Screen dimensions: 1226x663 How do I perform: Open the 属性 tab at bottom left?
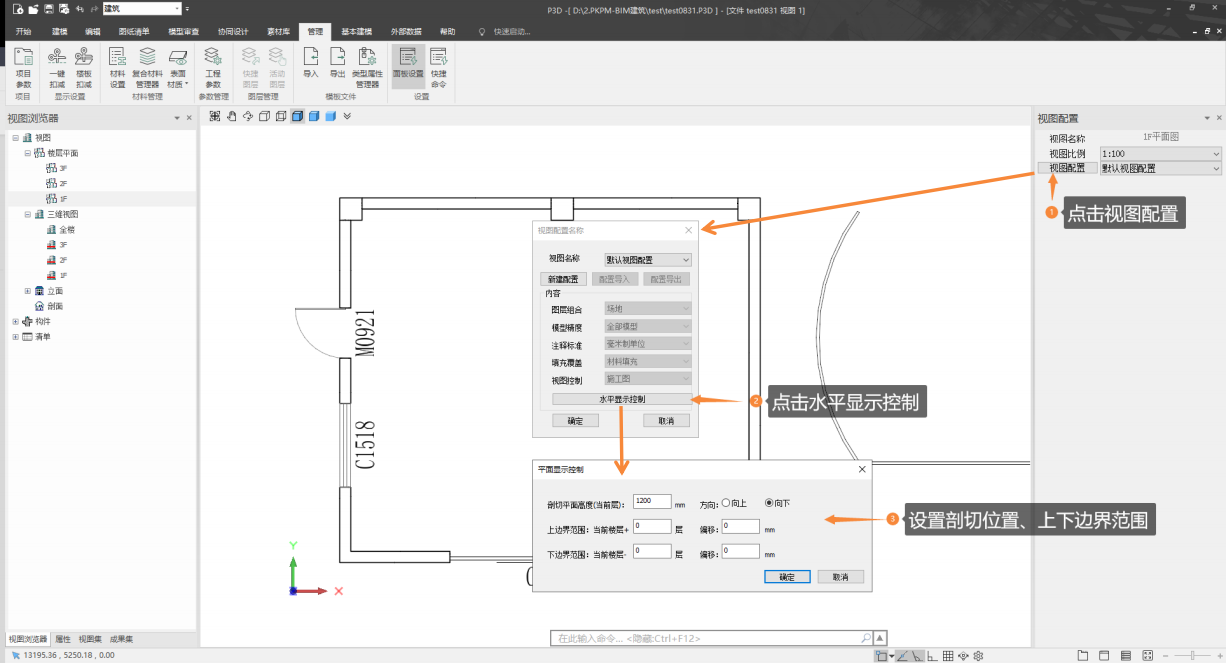pyautogui.click(x=62, y=639)
